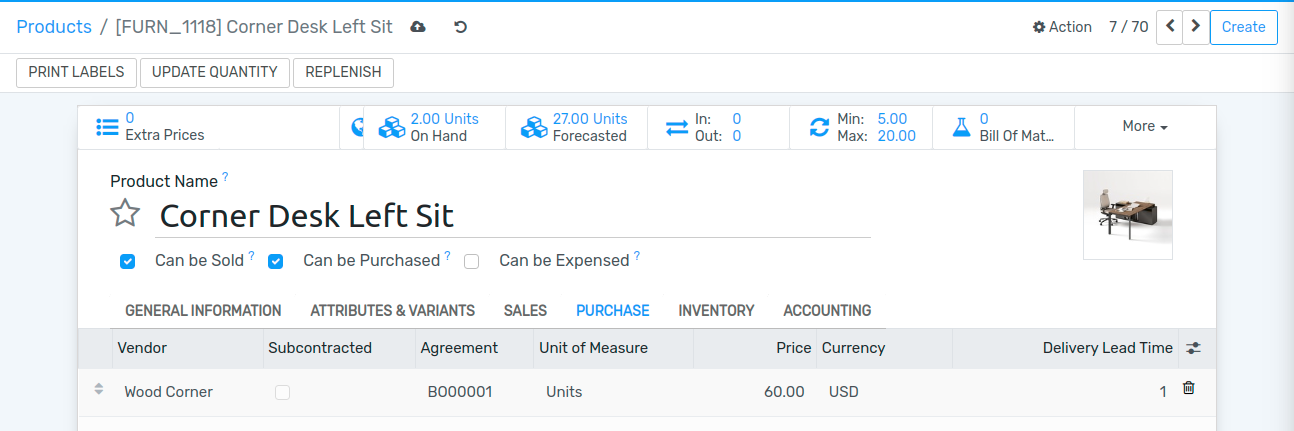The height and width of the screenshot is (431, 1294).
Task: Go to Products breadcrumb link
Action: (x=54, y=27)
